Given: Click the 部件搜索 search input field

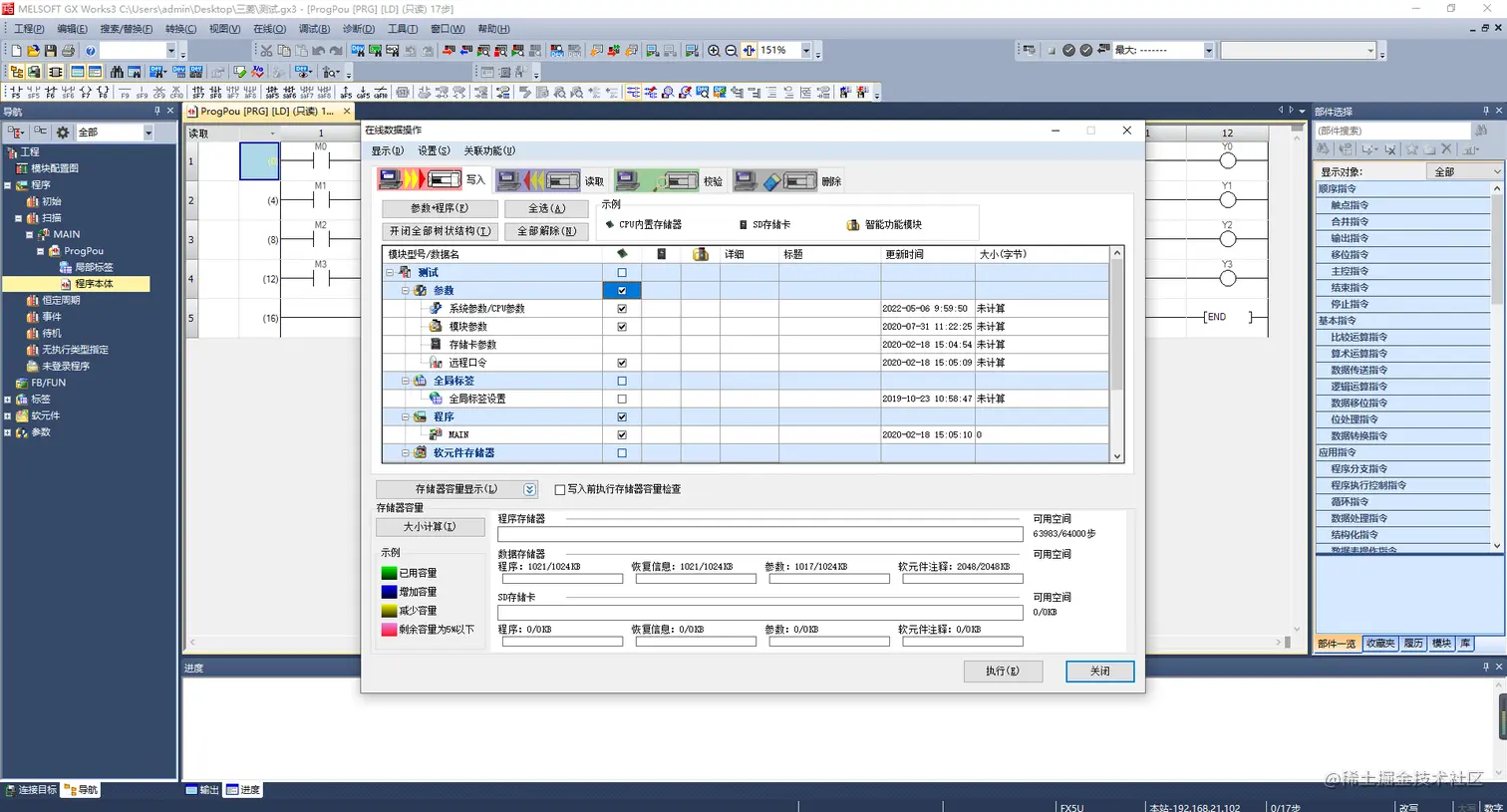Looking at the screenshot, I should point(1392,131).
